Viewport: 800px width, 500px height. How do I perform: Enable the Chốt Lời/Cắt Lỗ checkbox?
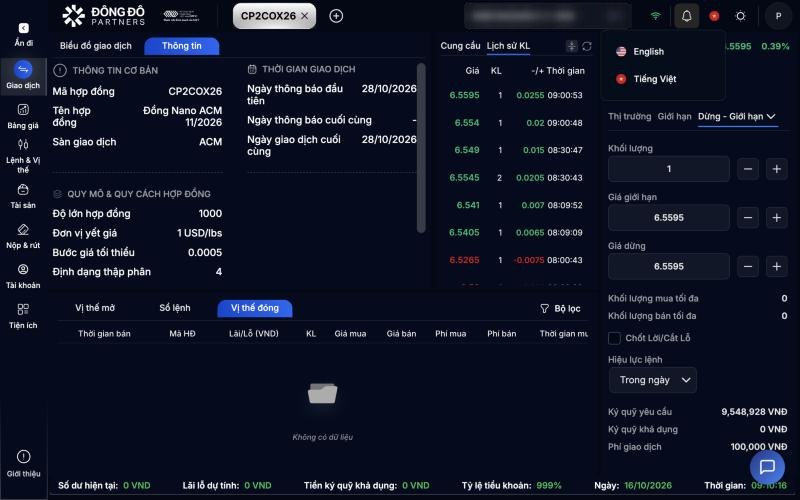click(614, 338)
